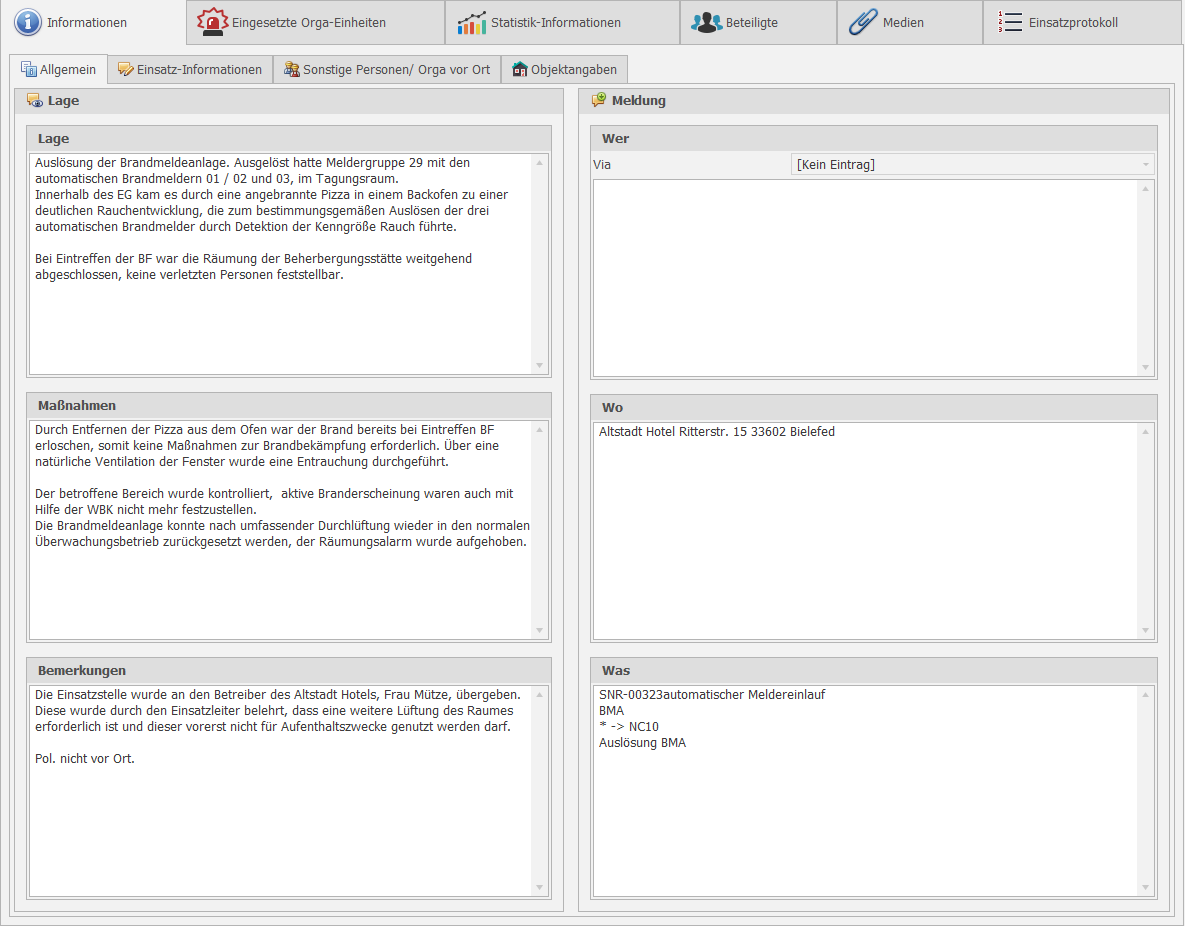The width and height of the screenshot is (1185, 926).
Task: Open the Statistik-Informationen tab
Action: (555, 22)
